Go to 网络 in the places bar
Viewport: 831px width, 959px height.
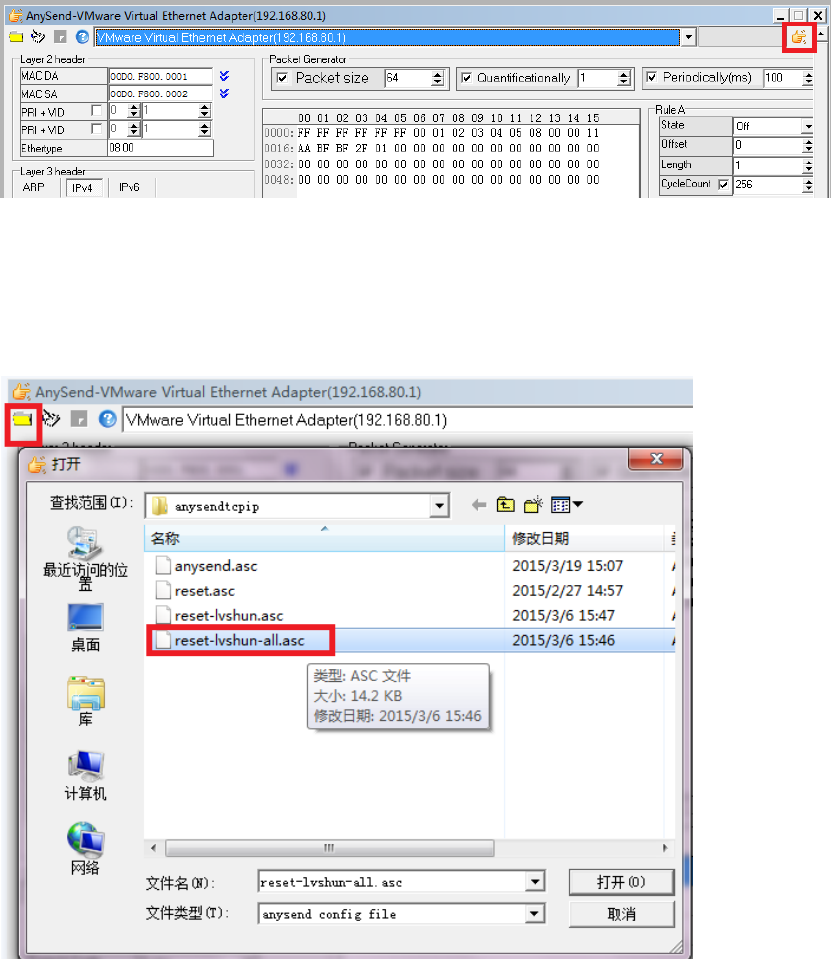[x=85, y=849]
